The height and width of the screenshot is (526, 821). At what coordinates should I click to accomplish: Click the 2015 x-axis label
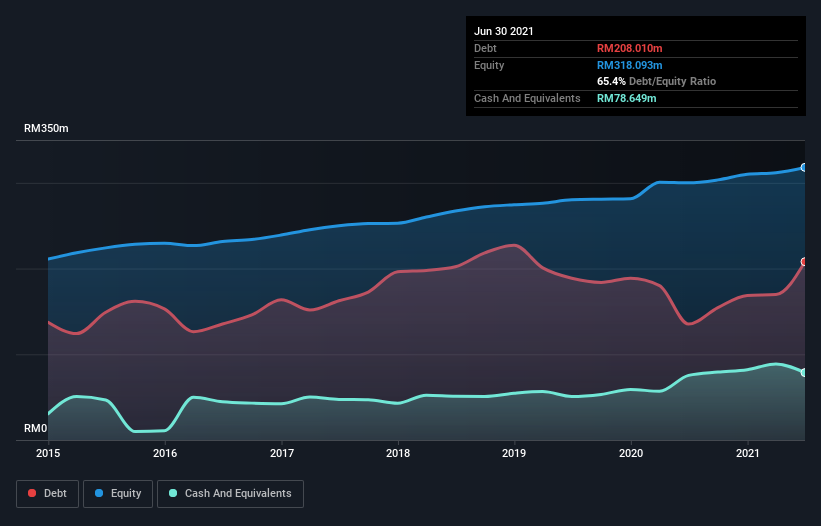[48, 453]
